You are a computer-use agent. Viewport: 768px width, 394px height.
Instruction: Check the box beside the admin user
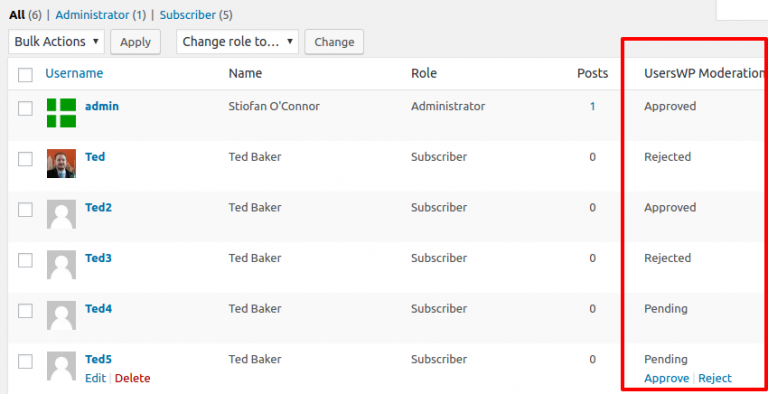(25, 108)
